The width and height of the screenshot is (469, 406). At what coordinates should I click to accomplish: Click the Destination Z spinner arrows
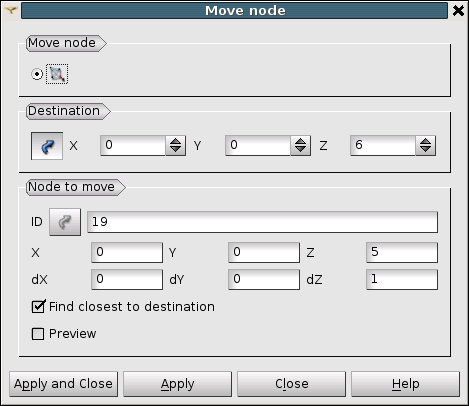426,145
